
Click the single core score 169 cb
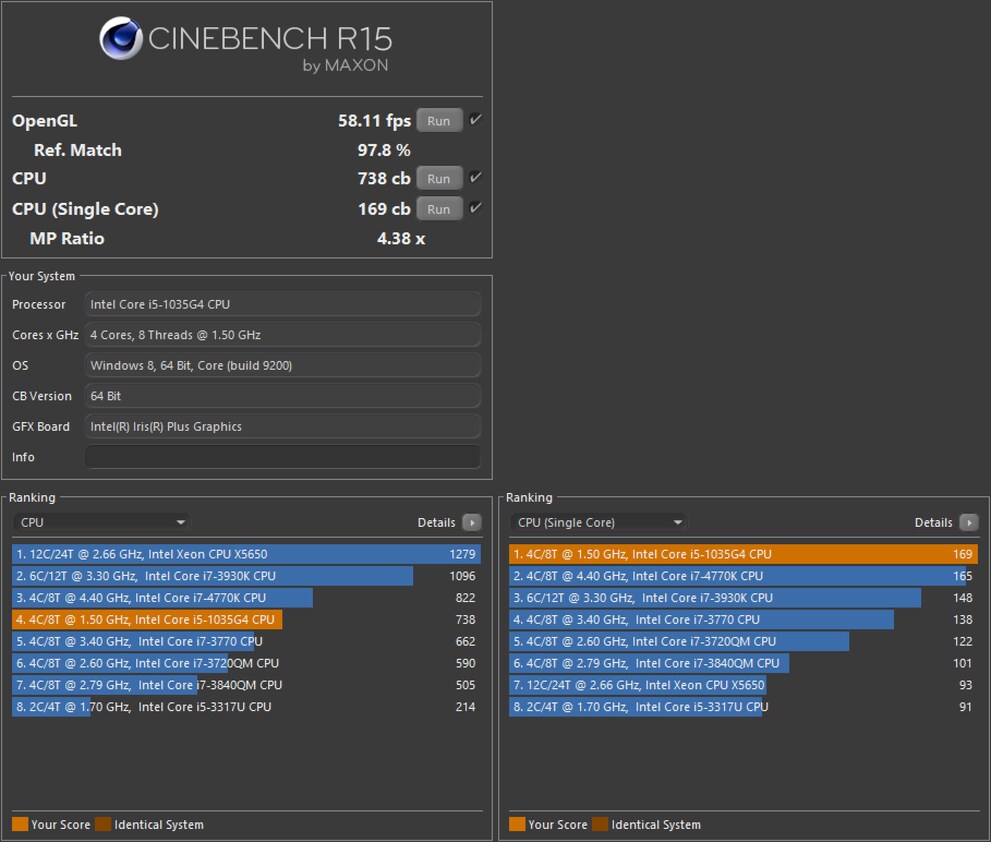coord(384,209)
